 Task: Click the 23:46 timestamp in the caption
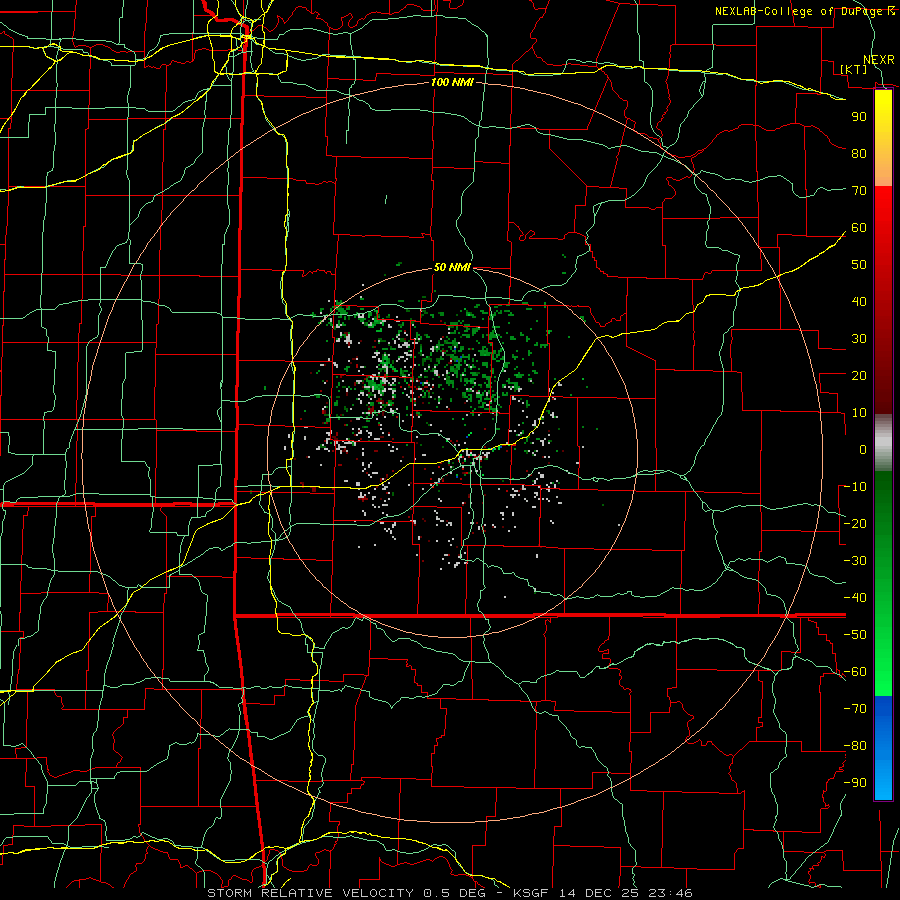click(670, 893)
